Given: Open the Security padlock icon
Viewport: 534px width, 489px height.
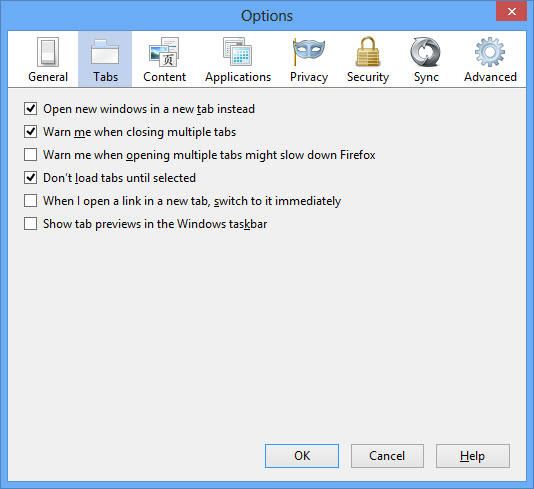Looking at the screenshot, I should 367,51.
